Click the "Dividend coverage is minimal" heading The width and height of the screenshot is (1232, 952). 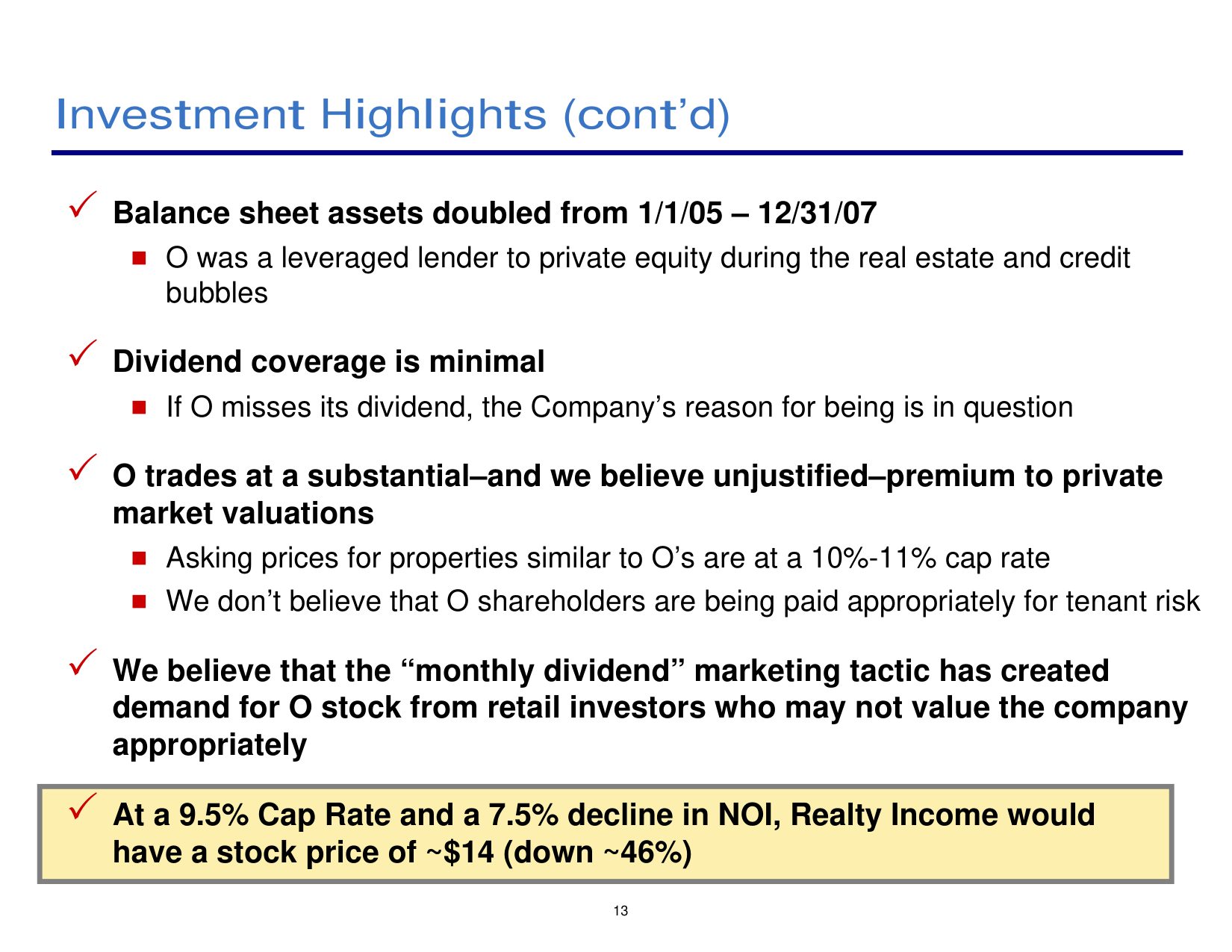tap(329, 362)
